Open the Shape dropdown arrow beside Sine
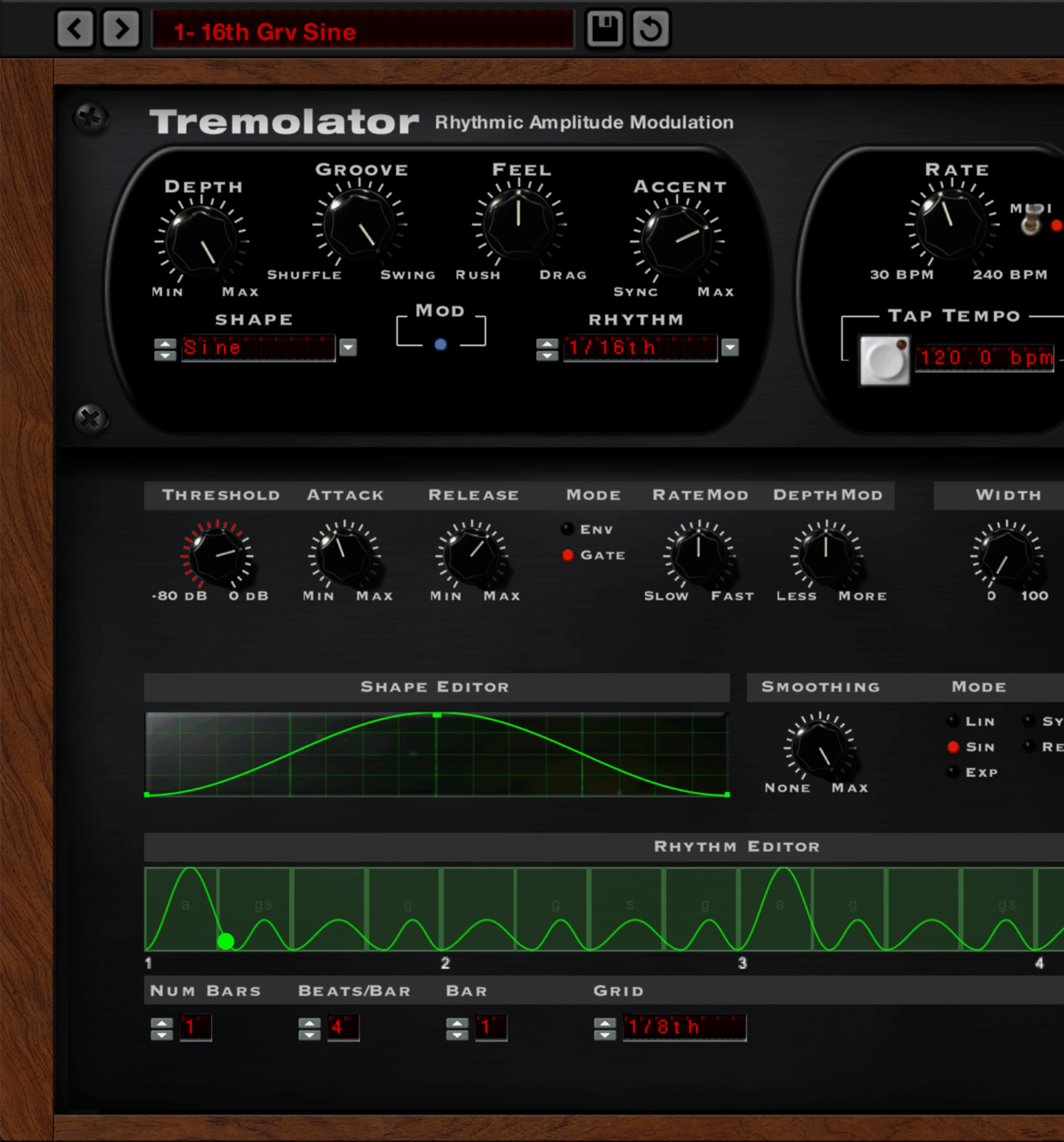This screenshot has width=1064, height=1142. (x=348, y=348)
